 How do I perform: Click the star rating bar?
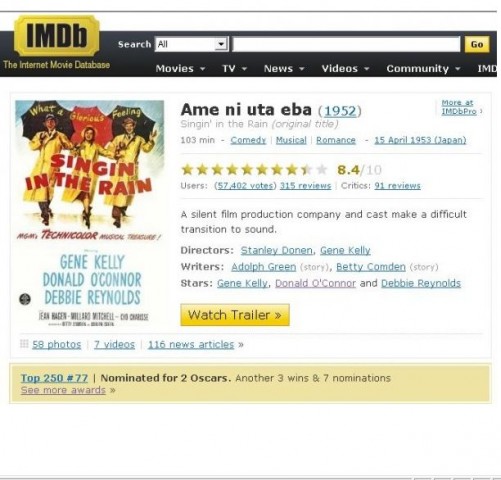255,170
